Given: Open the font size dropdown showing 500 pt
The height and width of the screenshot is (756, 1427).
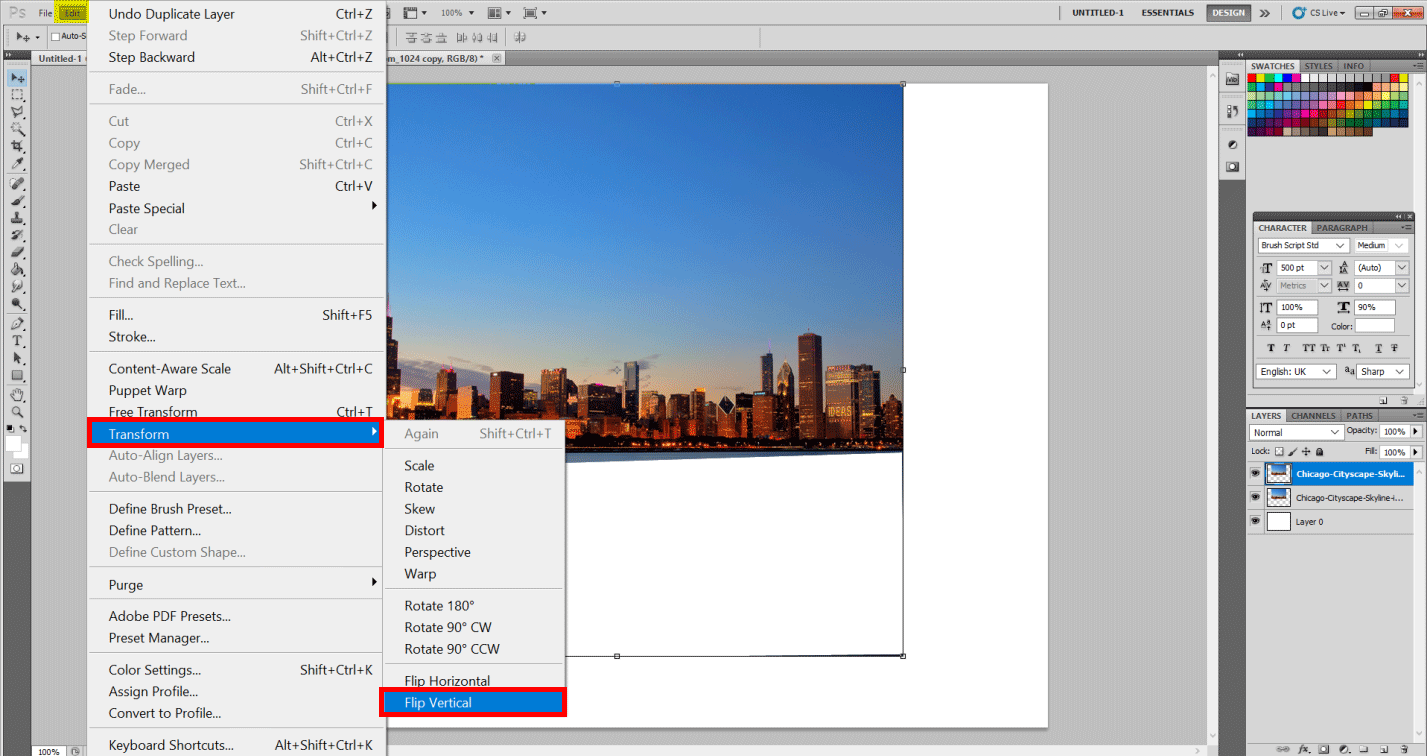Looking at the screenshot, I should (x=1324, y=268).
